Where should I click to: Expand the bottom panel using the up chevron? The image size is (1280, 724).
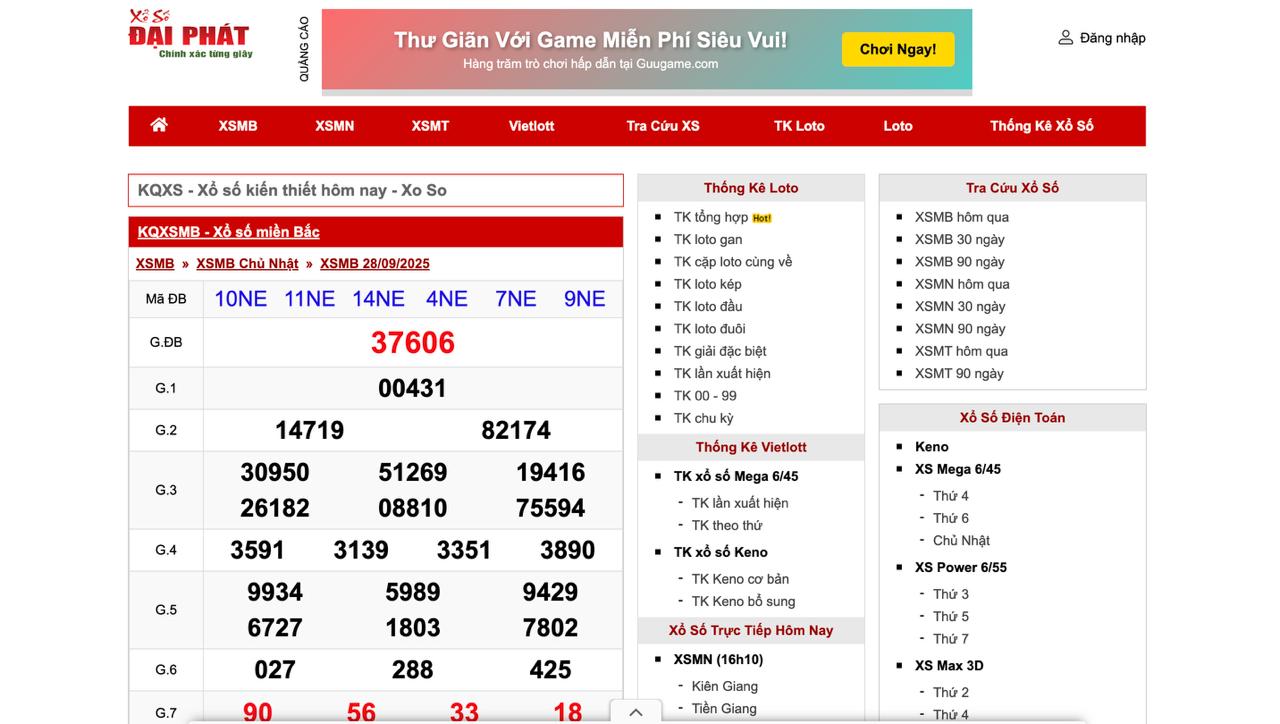(x=635, y=712)
